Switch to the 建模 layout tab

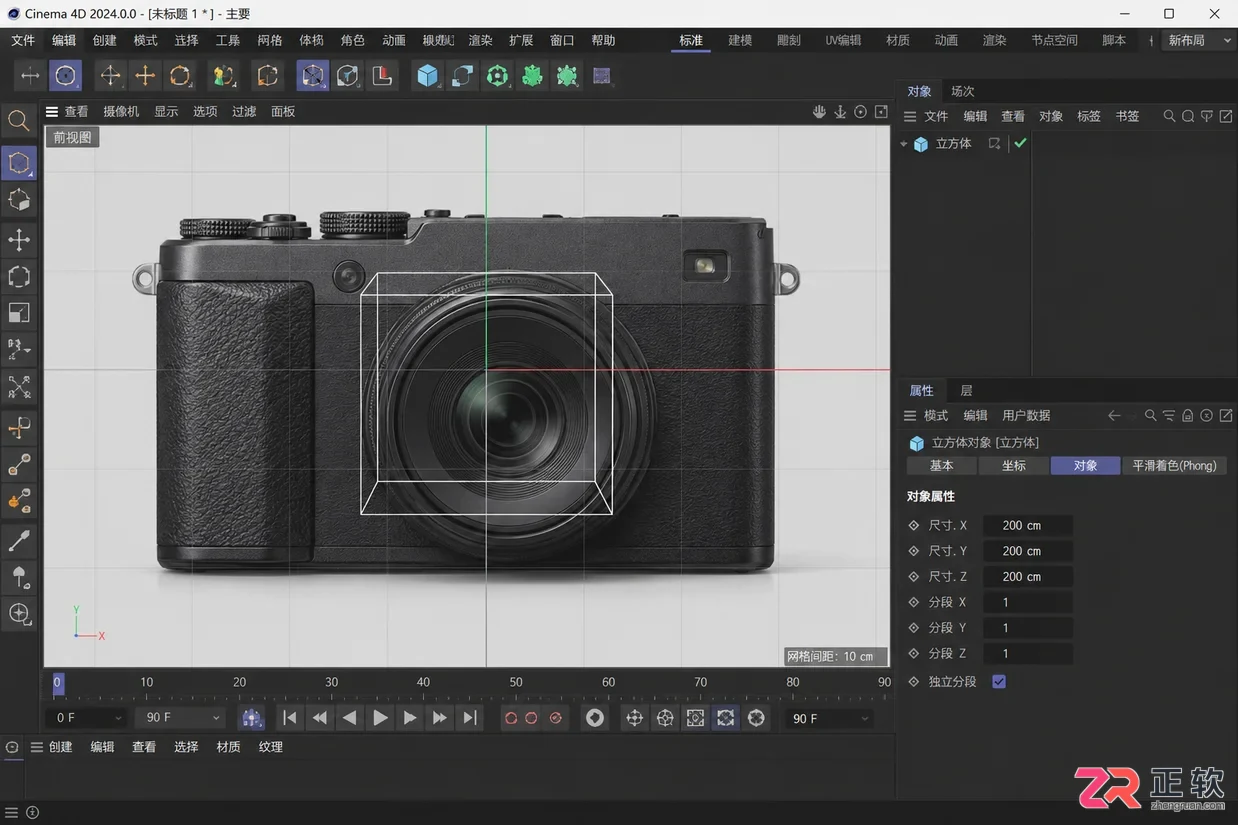coord(740,41)
